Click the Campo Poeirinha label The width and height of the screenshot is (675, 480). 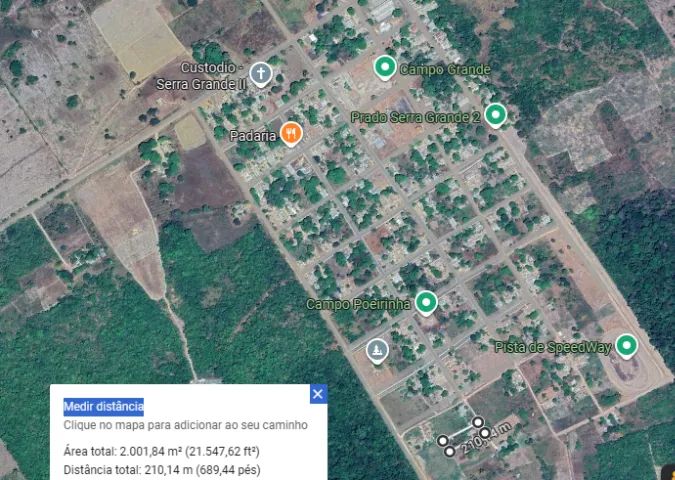(x=358, y=304)
